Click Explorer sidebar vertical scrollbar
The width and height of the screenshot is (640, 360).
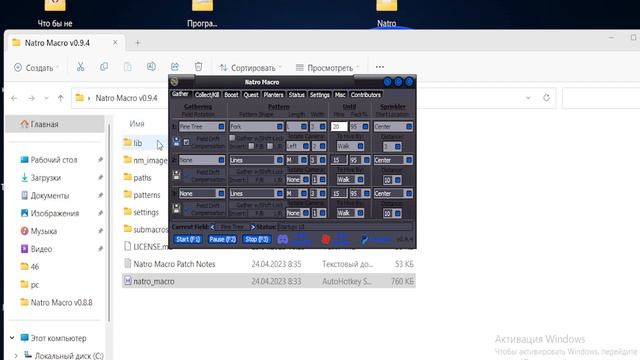tap(109, 222)
